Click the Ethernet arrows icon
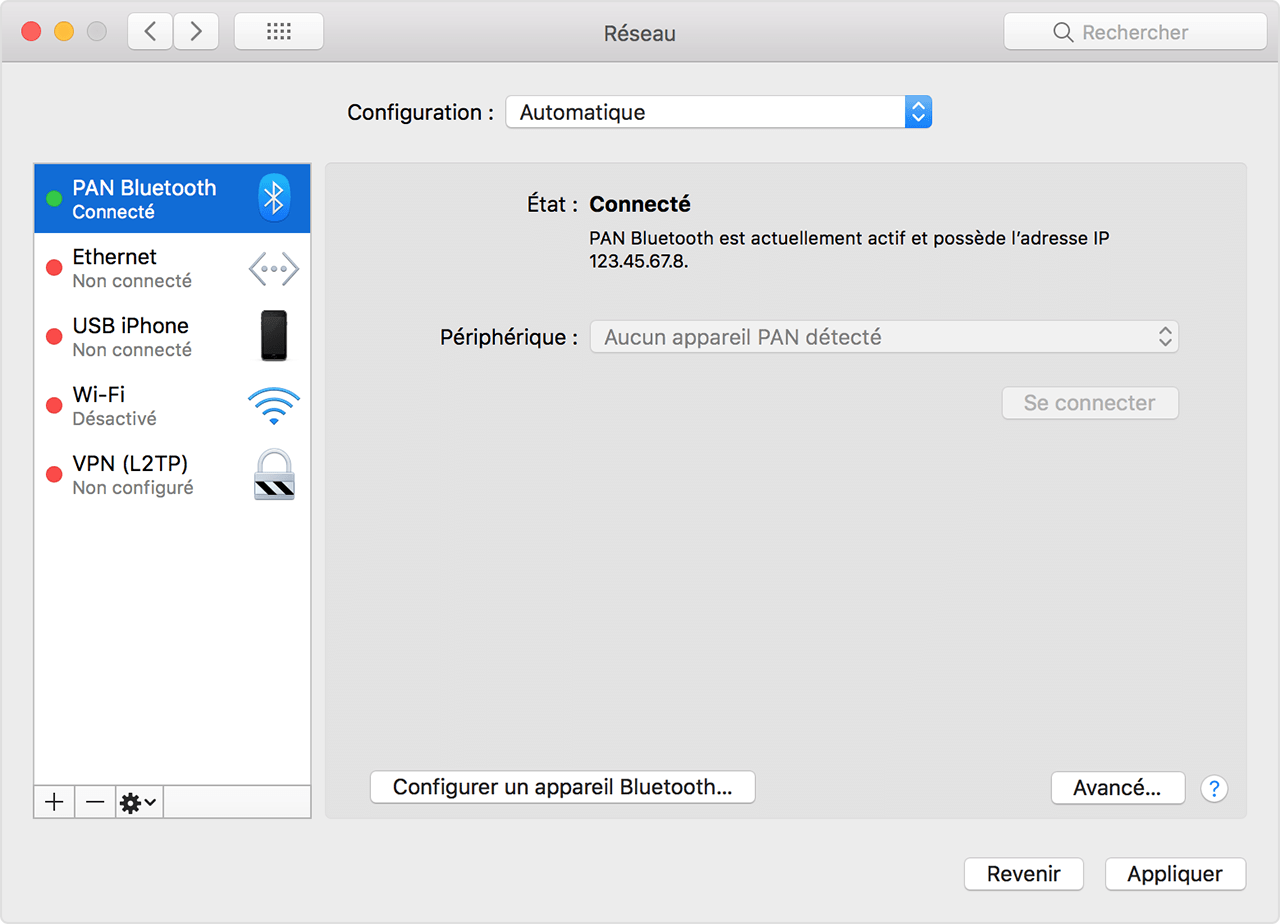1280x924 pixels. 274,268
